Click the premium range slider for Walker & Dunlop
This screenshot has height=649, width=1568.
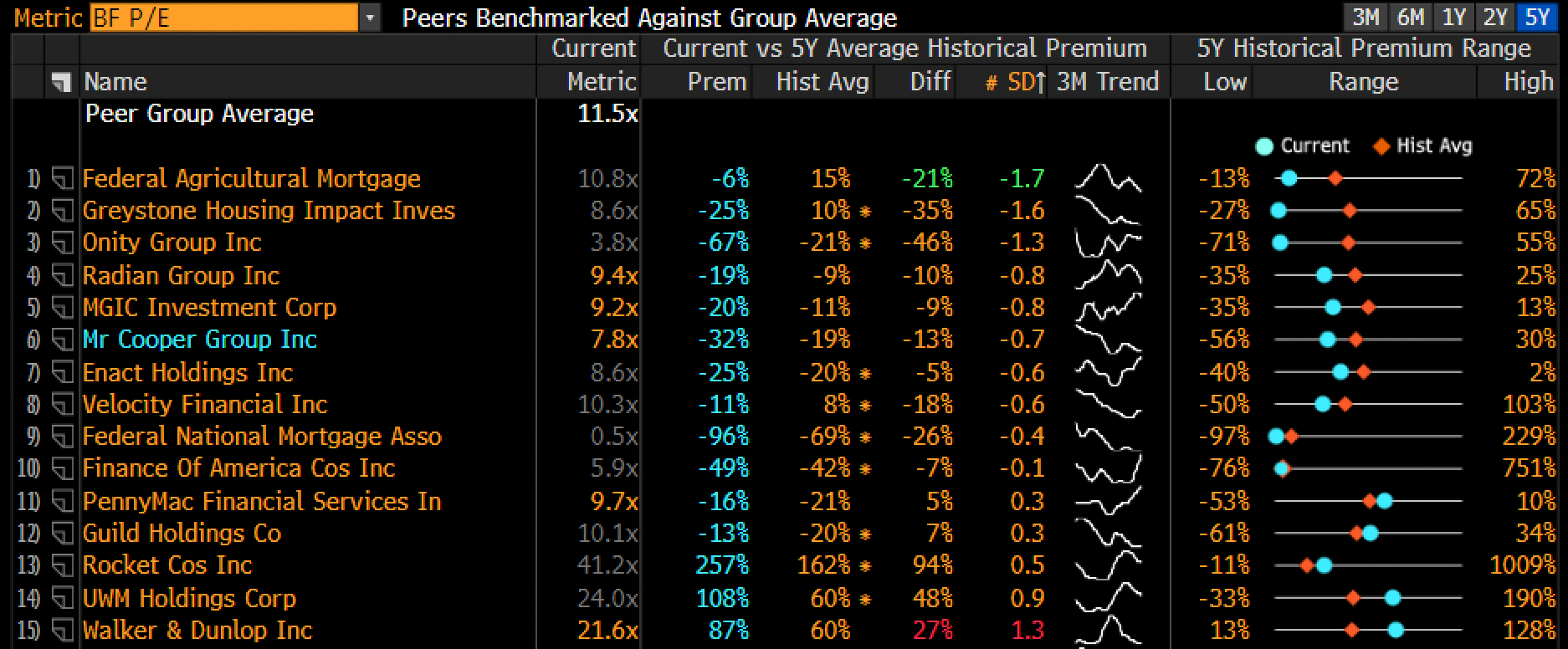click(x=1367, y=631)
